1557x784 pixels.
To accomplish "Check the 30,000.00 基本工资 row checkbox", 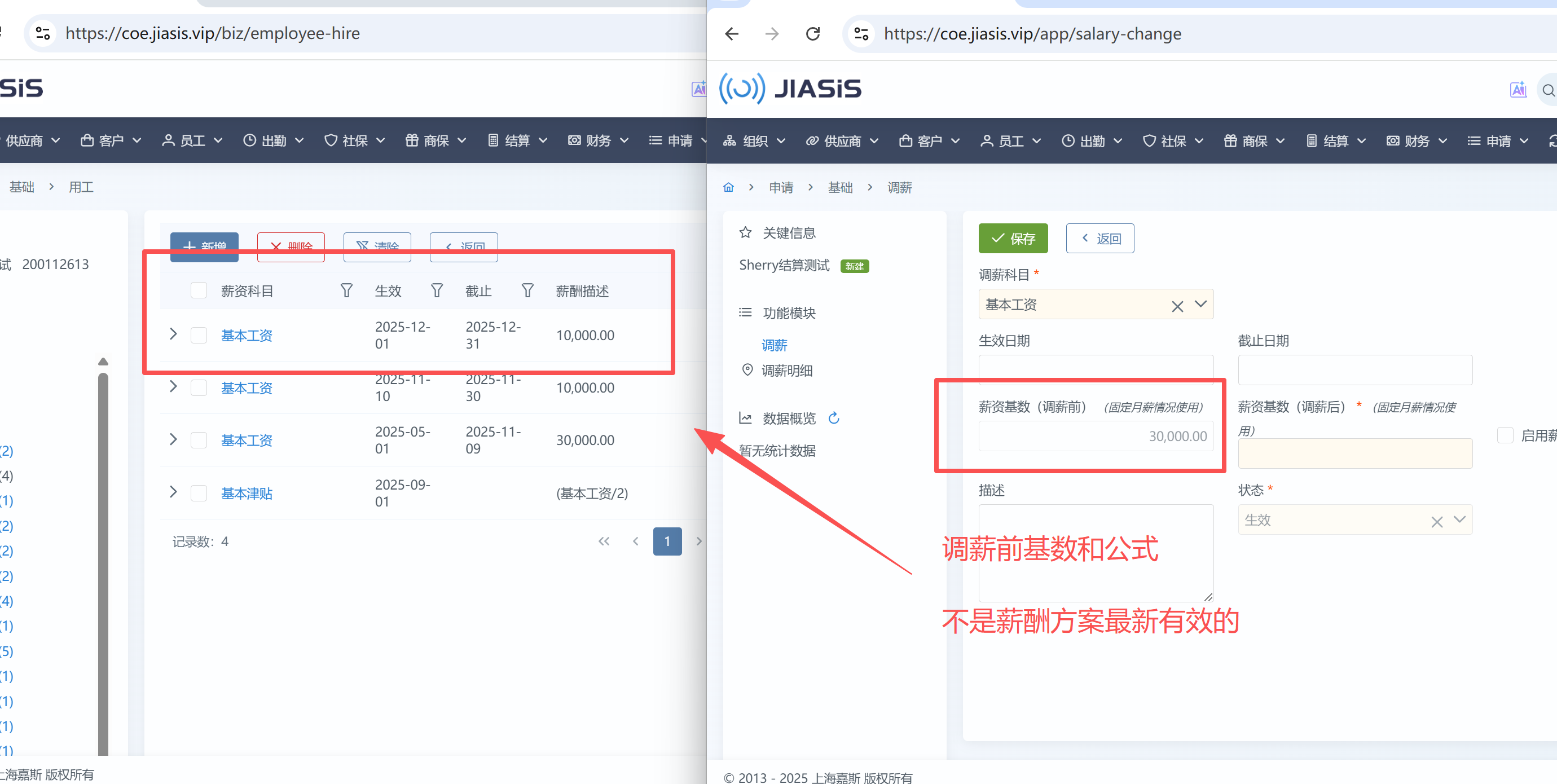I will [199, 440].
